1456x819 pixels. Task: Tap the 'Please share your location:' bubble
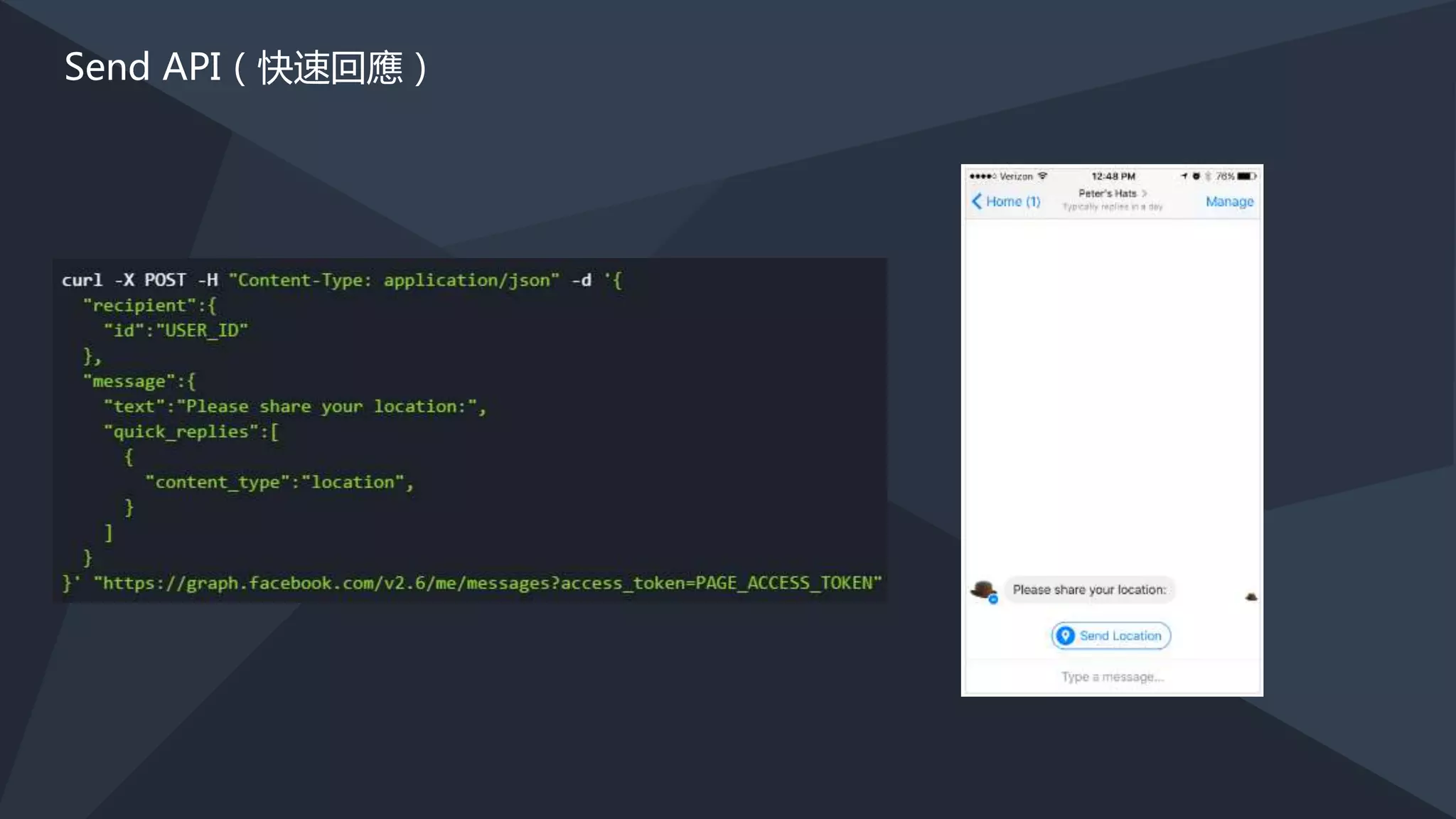coord(1089,589)
